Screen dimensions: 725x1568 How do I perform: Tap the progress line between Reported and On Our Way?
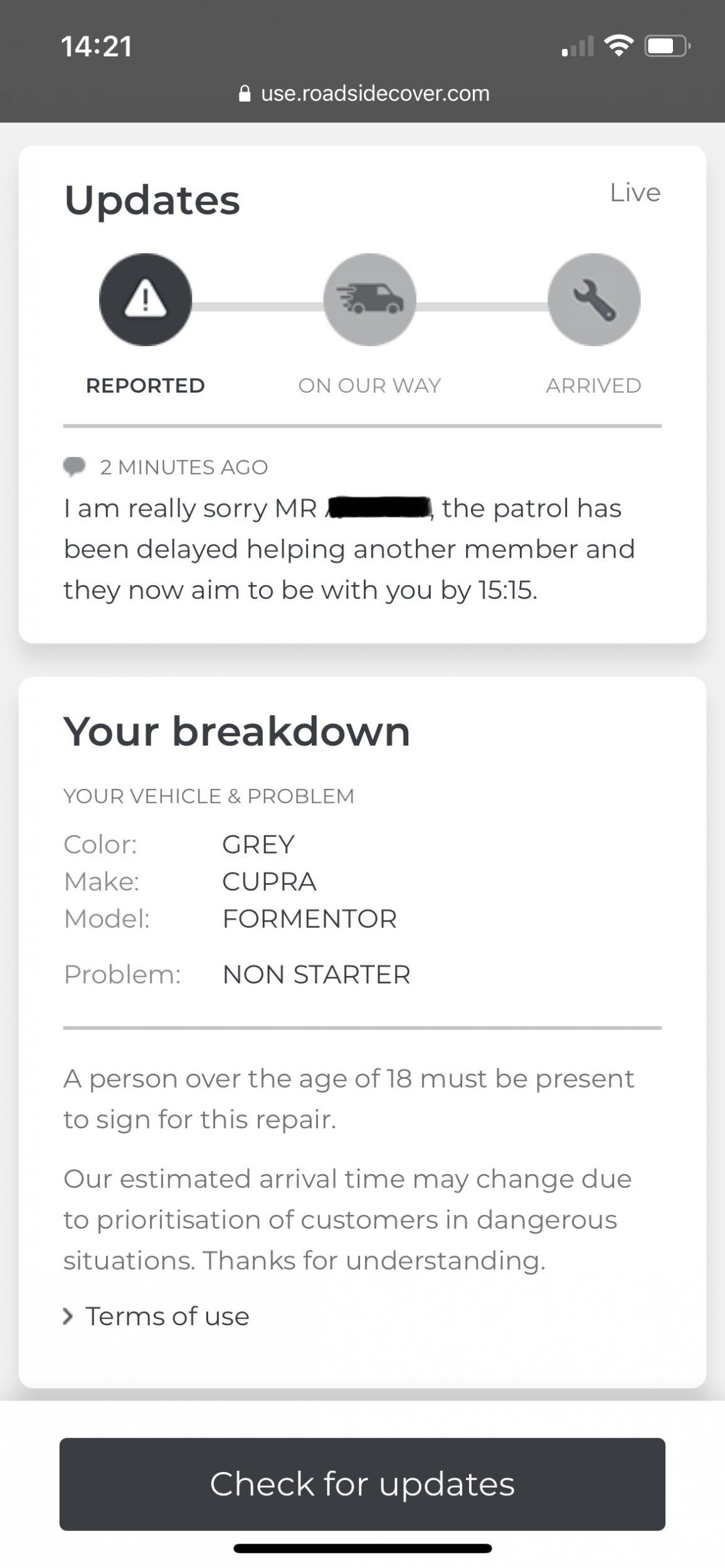[257, 307]
